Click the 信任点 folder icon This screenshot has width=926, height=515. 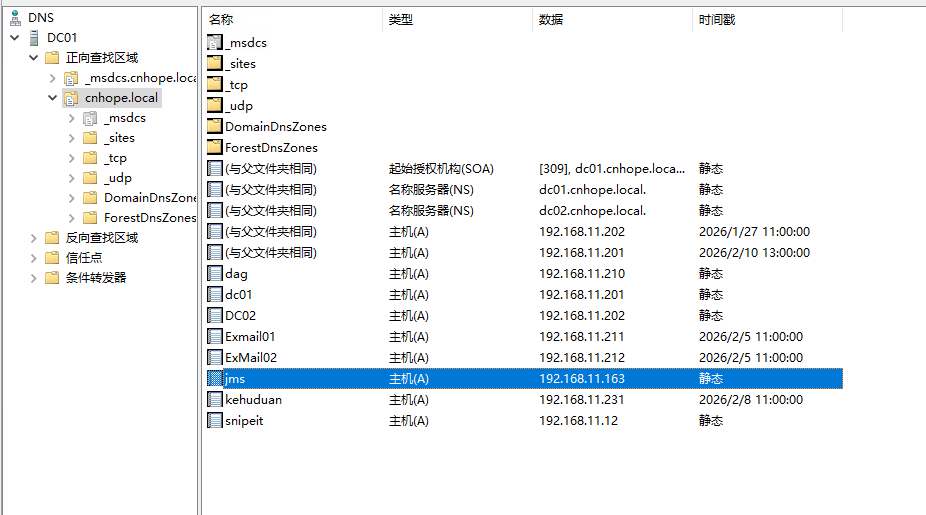click(53, 258)
